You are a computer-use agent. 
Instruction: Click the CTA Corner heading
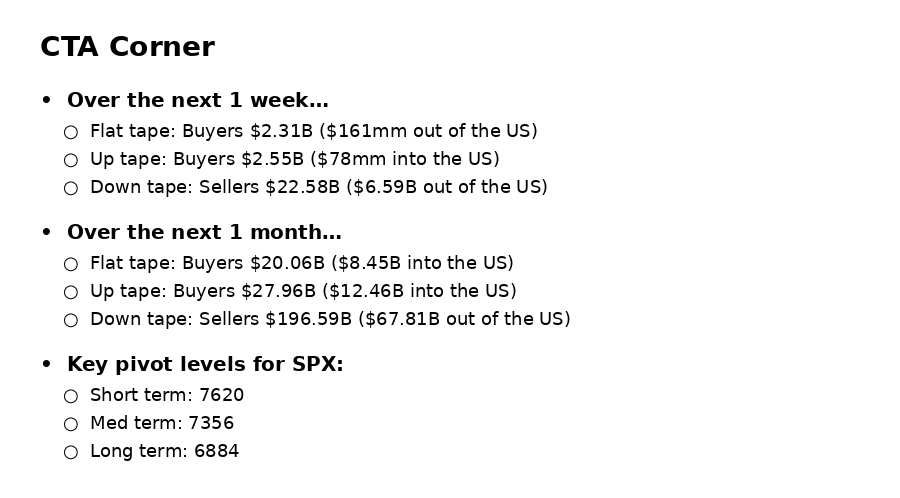127,47
